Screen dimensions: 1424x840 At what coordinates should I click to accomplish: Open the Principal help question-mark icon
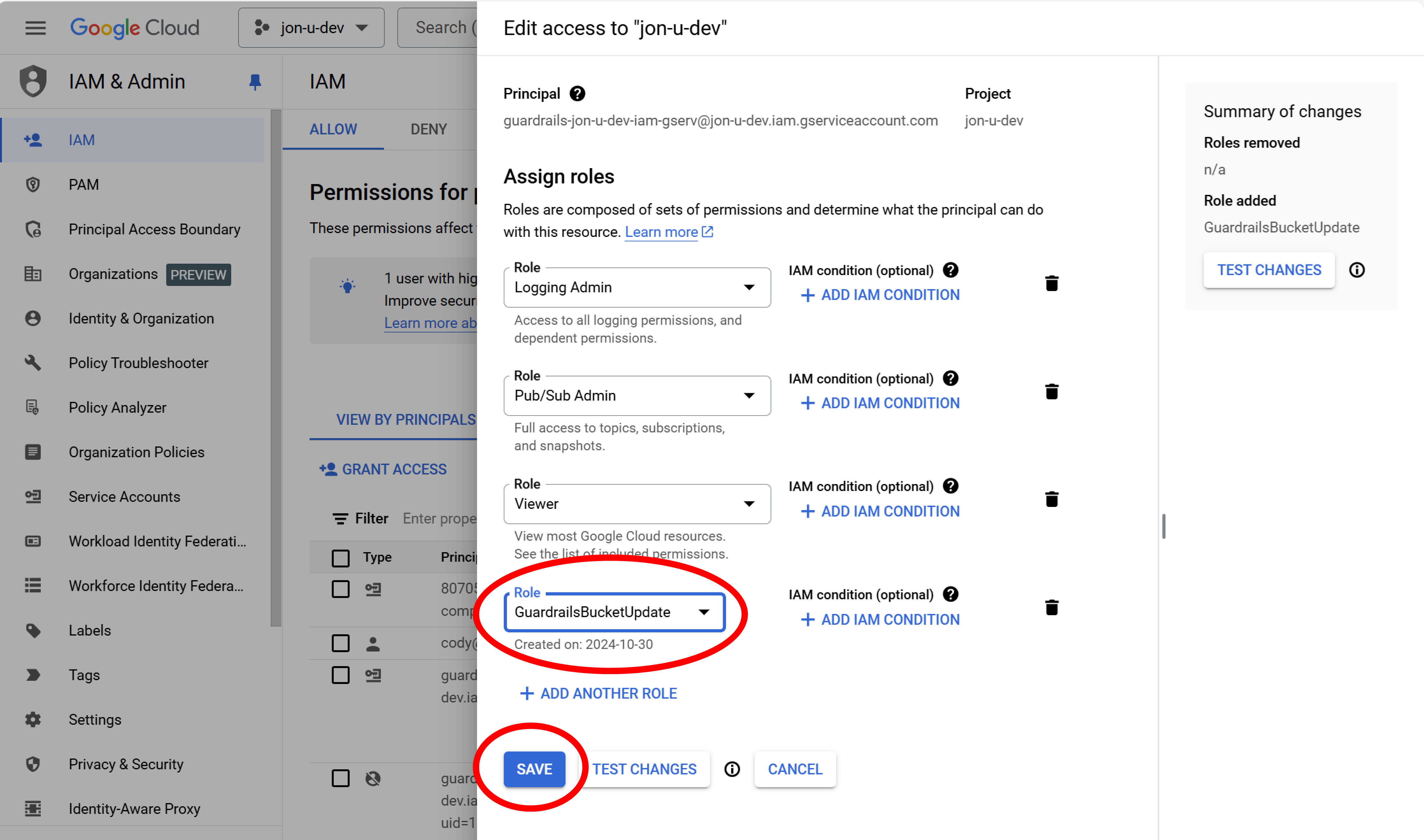click(x=577, y=93)
